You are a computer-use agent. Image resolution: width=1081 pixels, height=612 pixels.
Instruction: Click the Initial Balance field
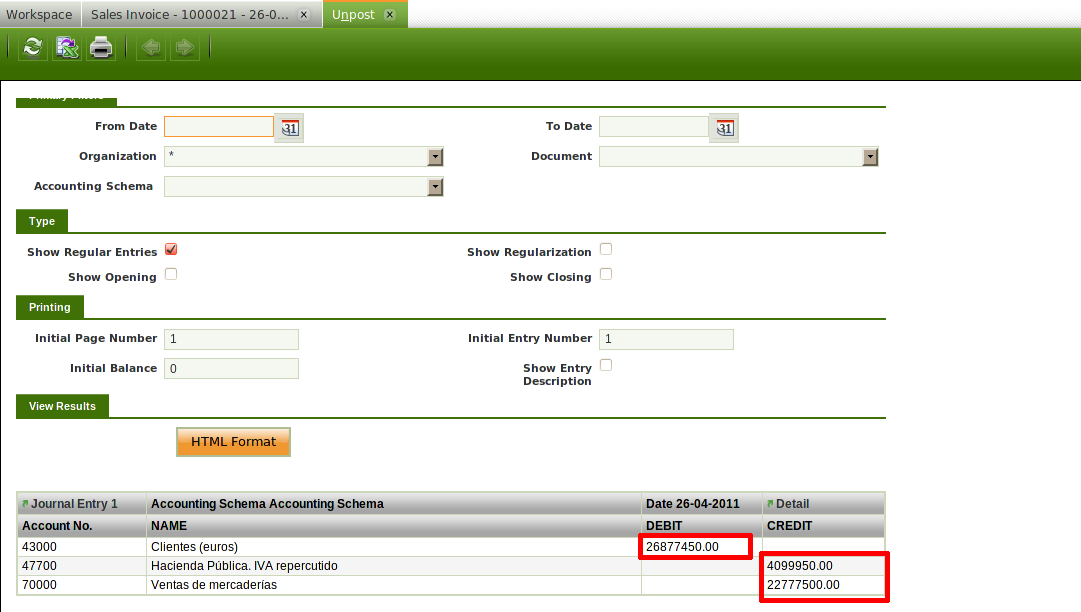[x=231, y=369]
